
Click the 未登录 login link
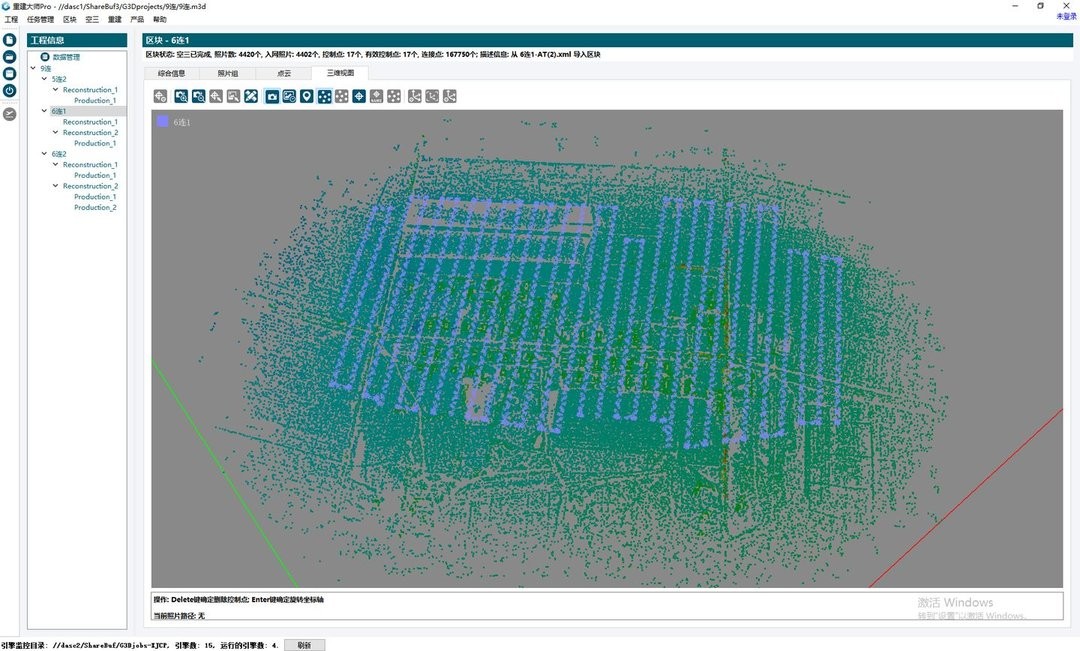1066,16
